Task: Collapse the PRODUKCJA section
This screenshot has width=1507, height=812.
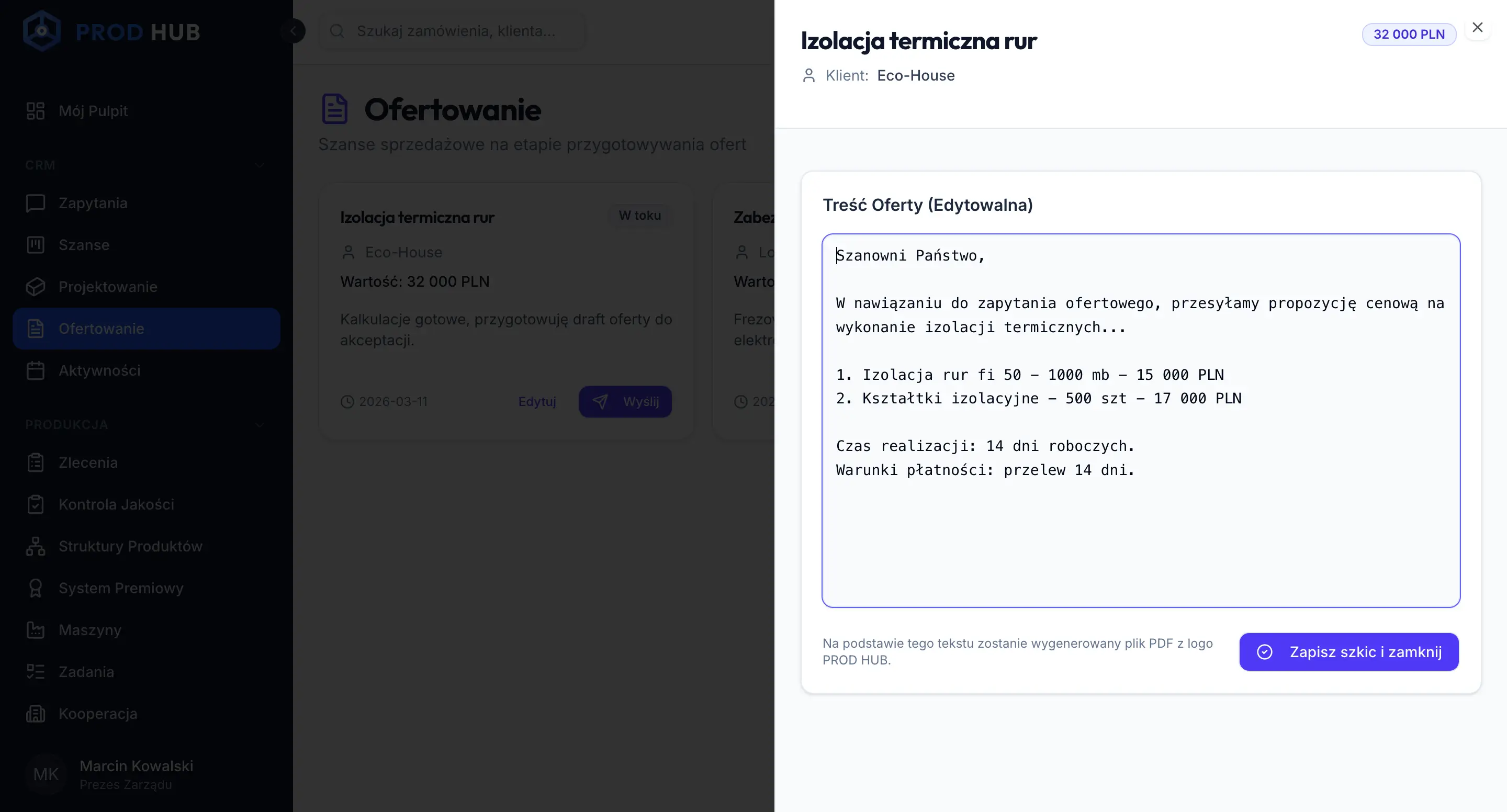Action: 260,425
